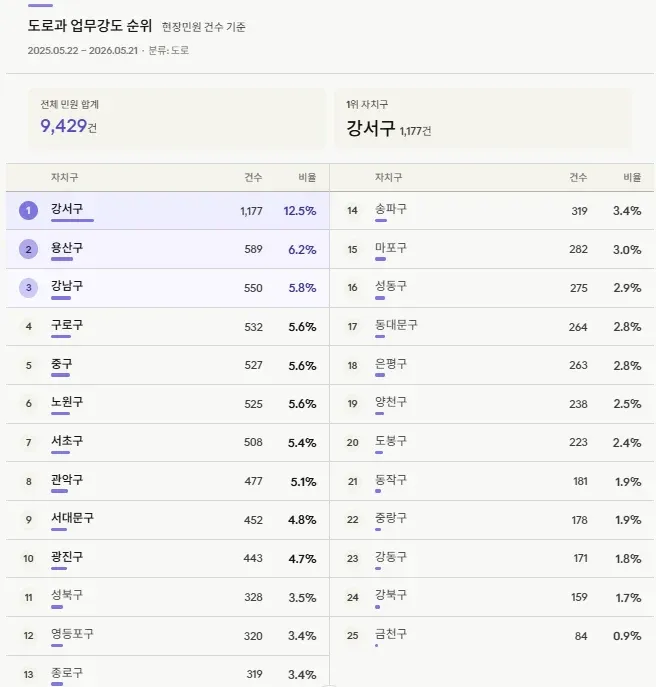
Task: Select the 노원구 district name
Action: pyautogui.click(x=67, y=401)
